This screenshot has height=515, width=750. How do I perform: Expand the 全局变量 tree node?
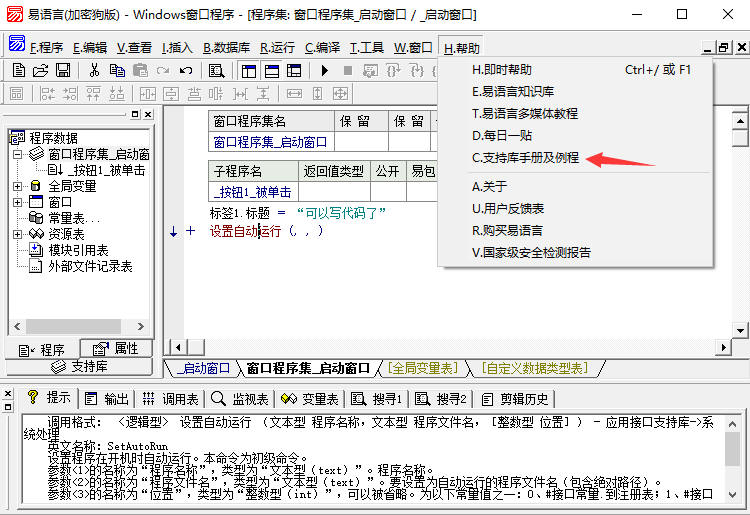click(x=17, y=186)
